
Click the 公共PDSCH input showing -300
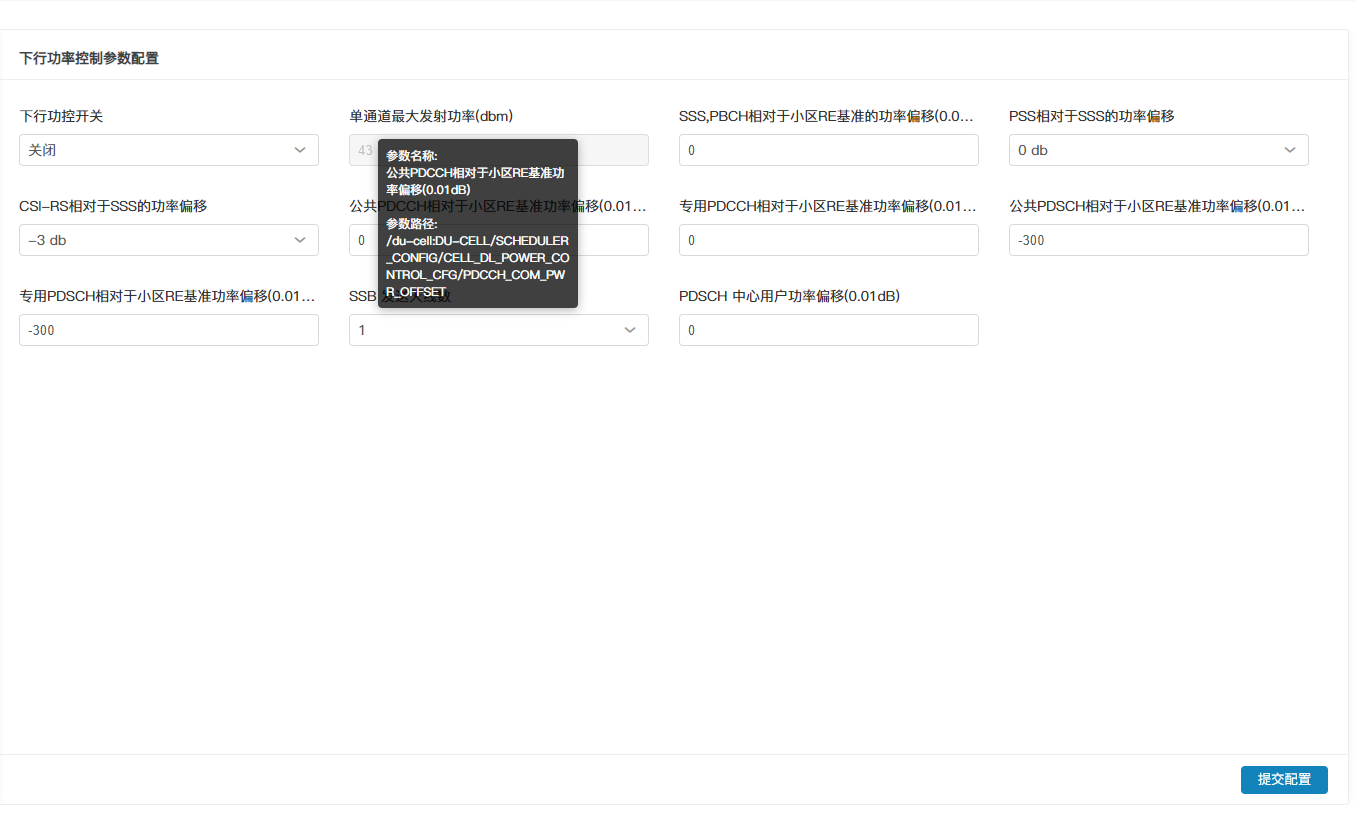1158,240
